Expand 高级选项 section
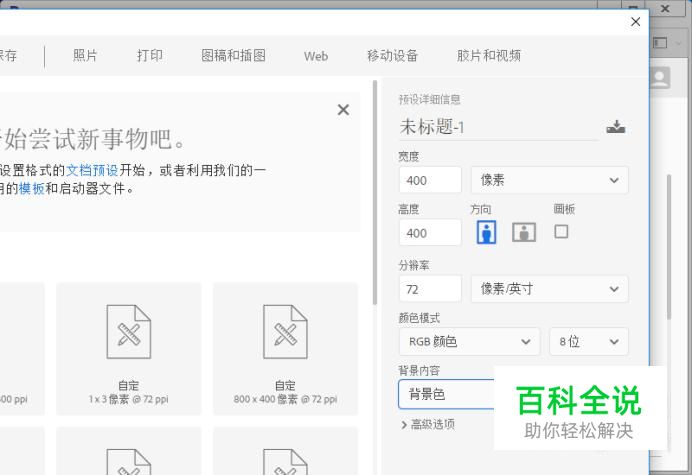 coord(428,424)
